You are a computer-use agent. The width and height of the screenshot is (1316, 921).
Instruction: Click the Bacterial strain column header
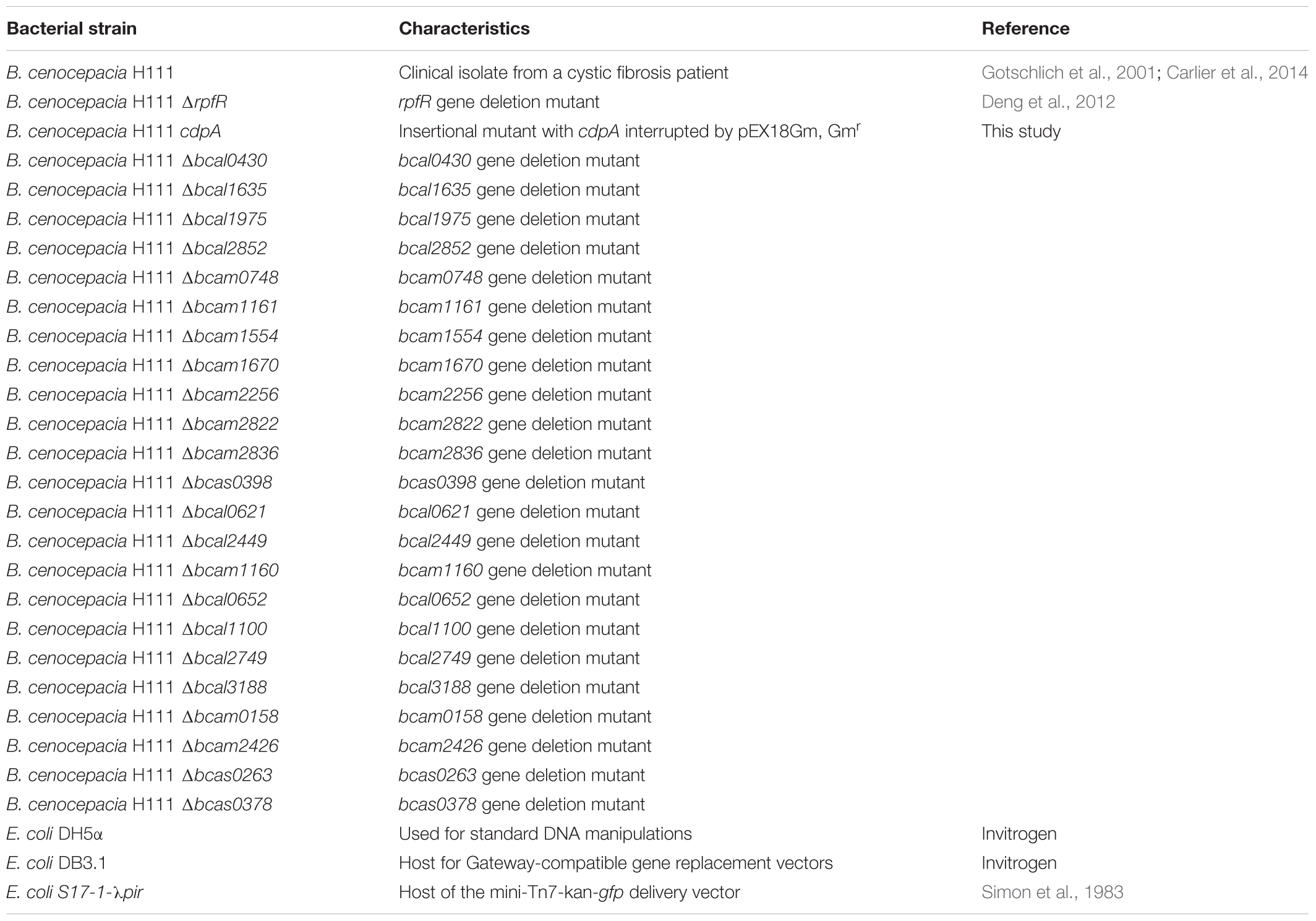coord(72,28)
